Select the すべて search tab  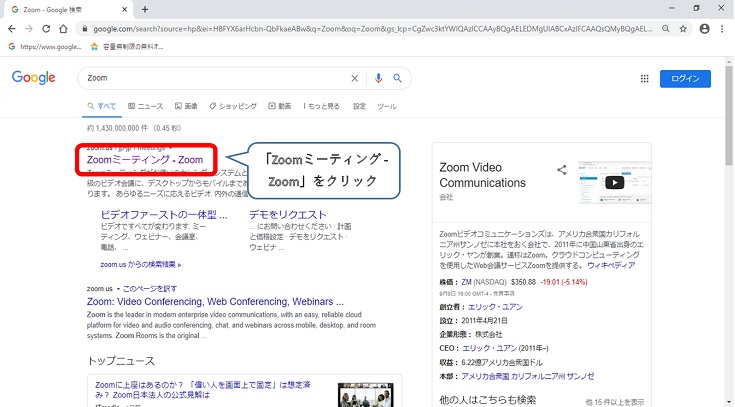102,106
